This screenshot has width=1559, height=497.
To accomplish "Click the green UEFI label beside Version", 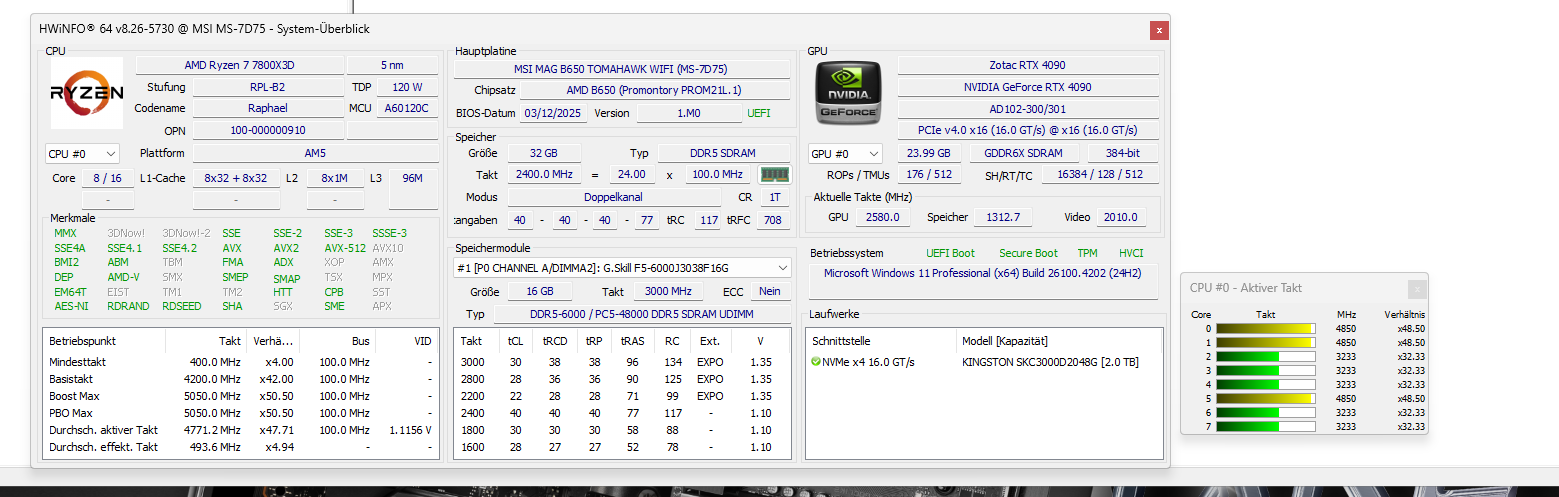I will click(759, 113).
